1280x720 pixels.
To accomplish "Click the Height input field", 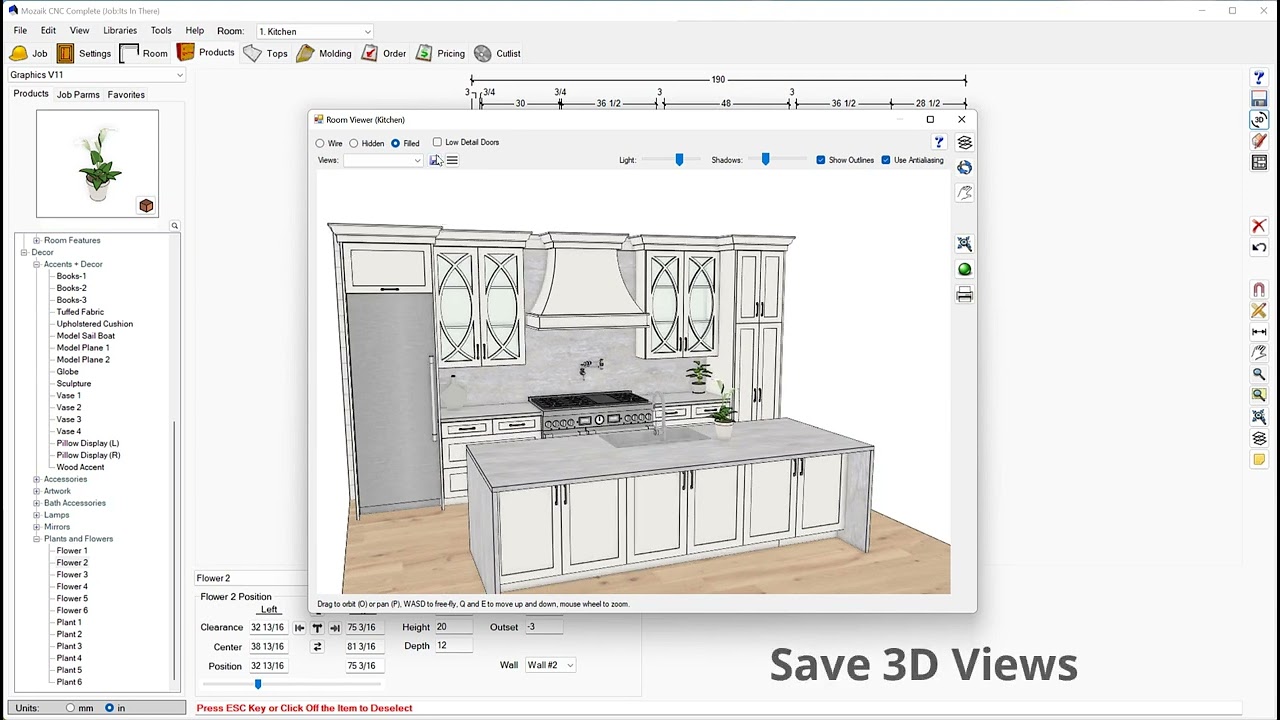I will (454, 628).
